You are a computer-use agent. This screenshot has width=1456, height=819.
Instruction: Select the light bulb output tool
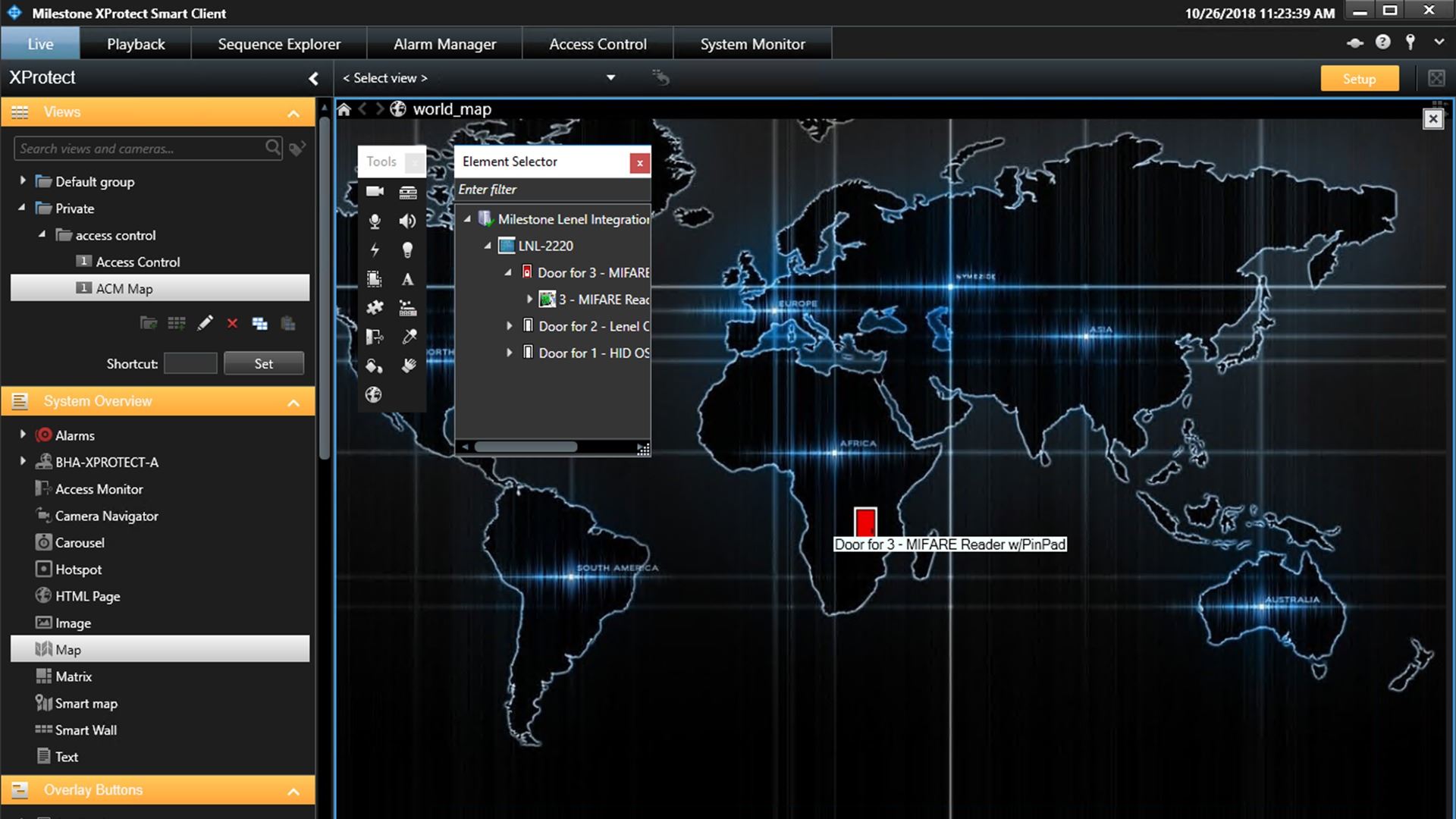408,249
